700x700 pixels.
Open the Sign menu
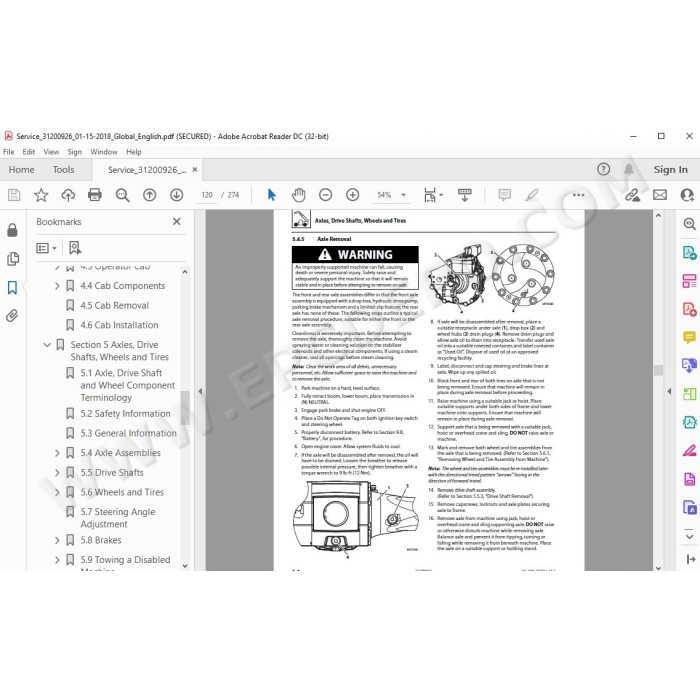(x=75, y=152)
